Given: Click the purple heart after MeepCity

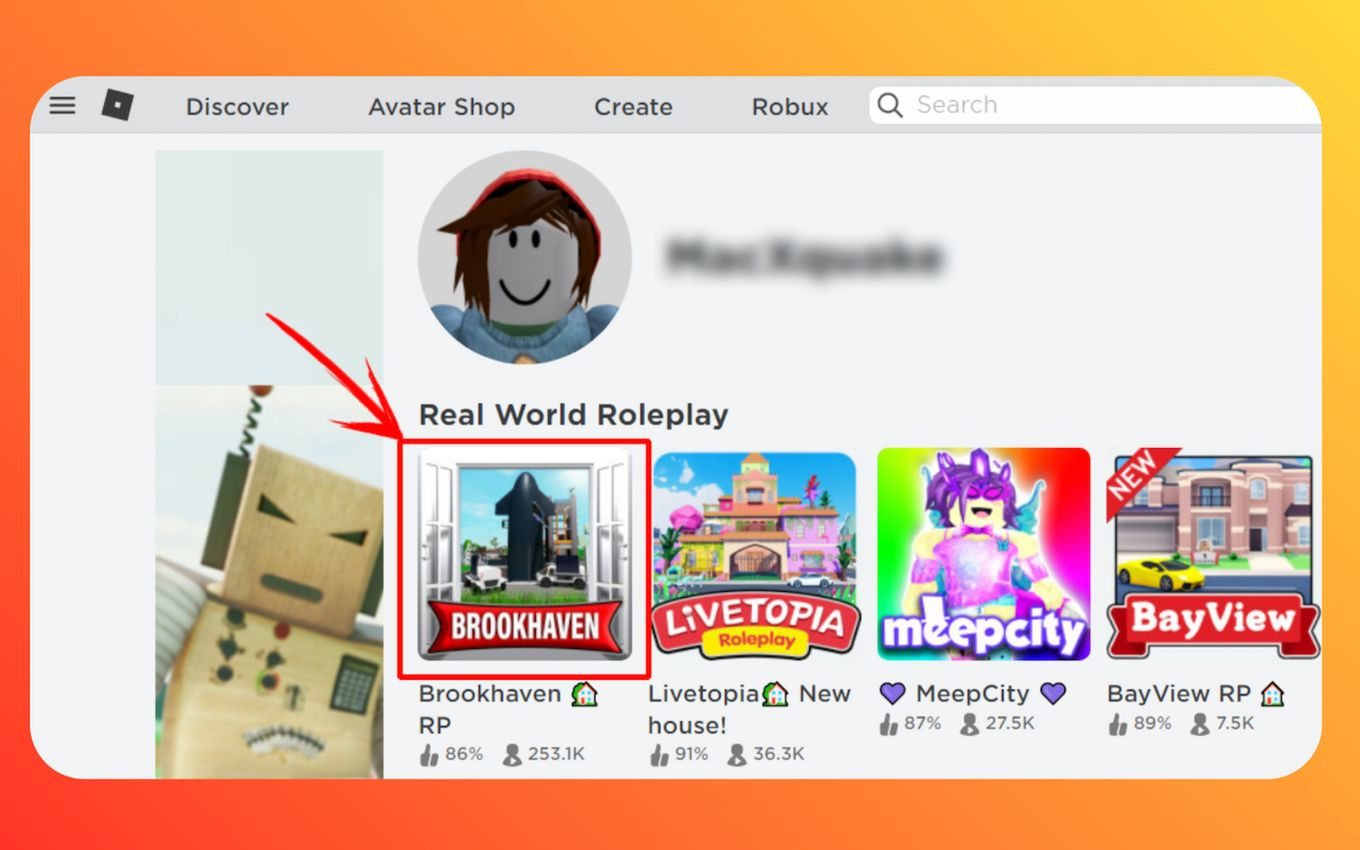Looking at the screenshot, I should [1053, 694].
